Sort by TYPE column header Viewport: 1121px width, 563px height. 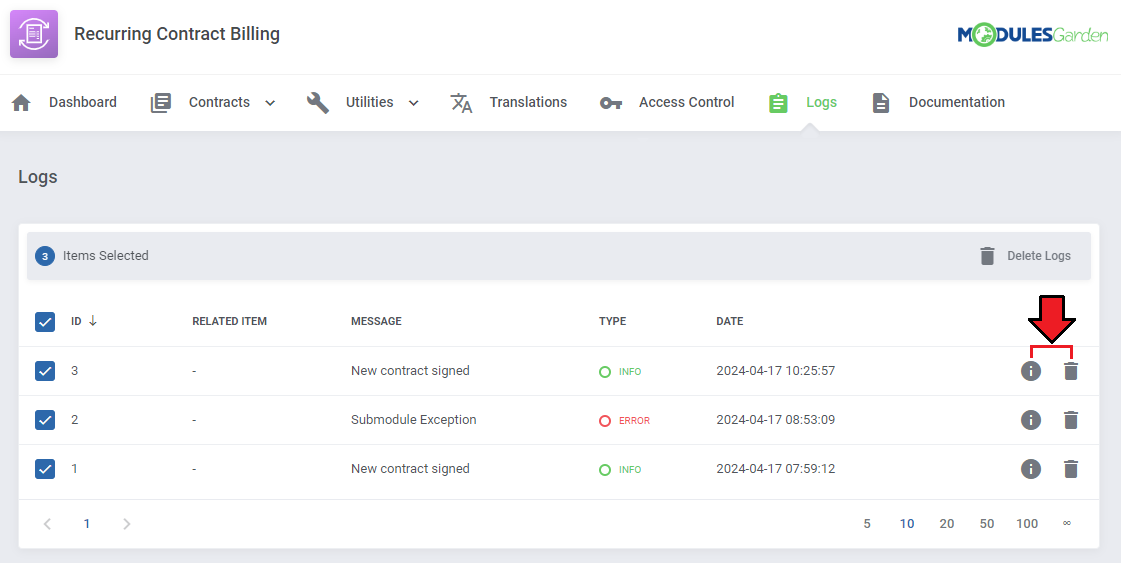[613, 321]
